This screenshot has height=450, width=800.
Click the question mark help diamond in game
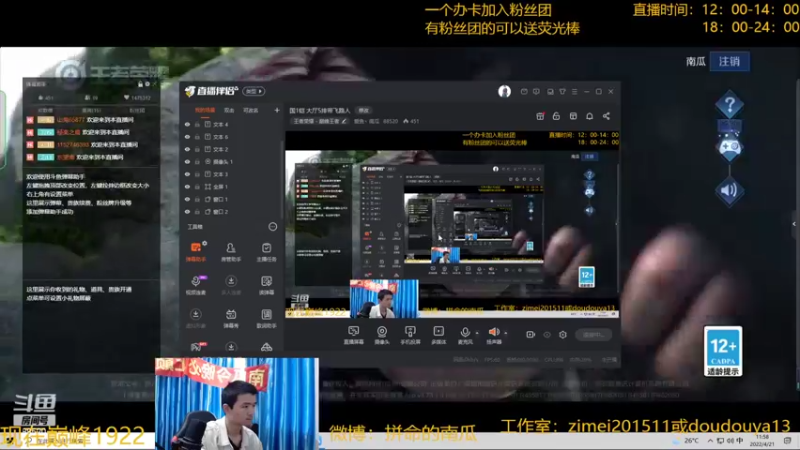(x=730, y=105)
